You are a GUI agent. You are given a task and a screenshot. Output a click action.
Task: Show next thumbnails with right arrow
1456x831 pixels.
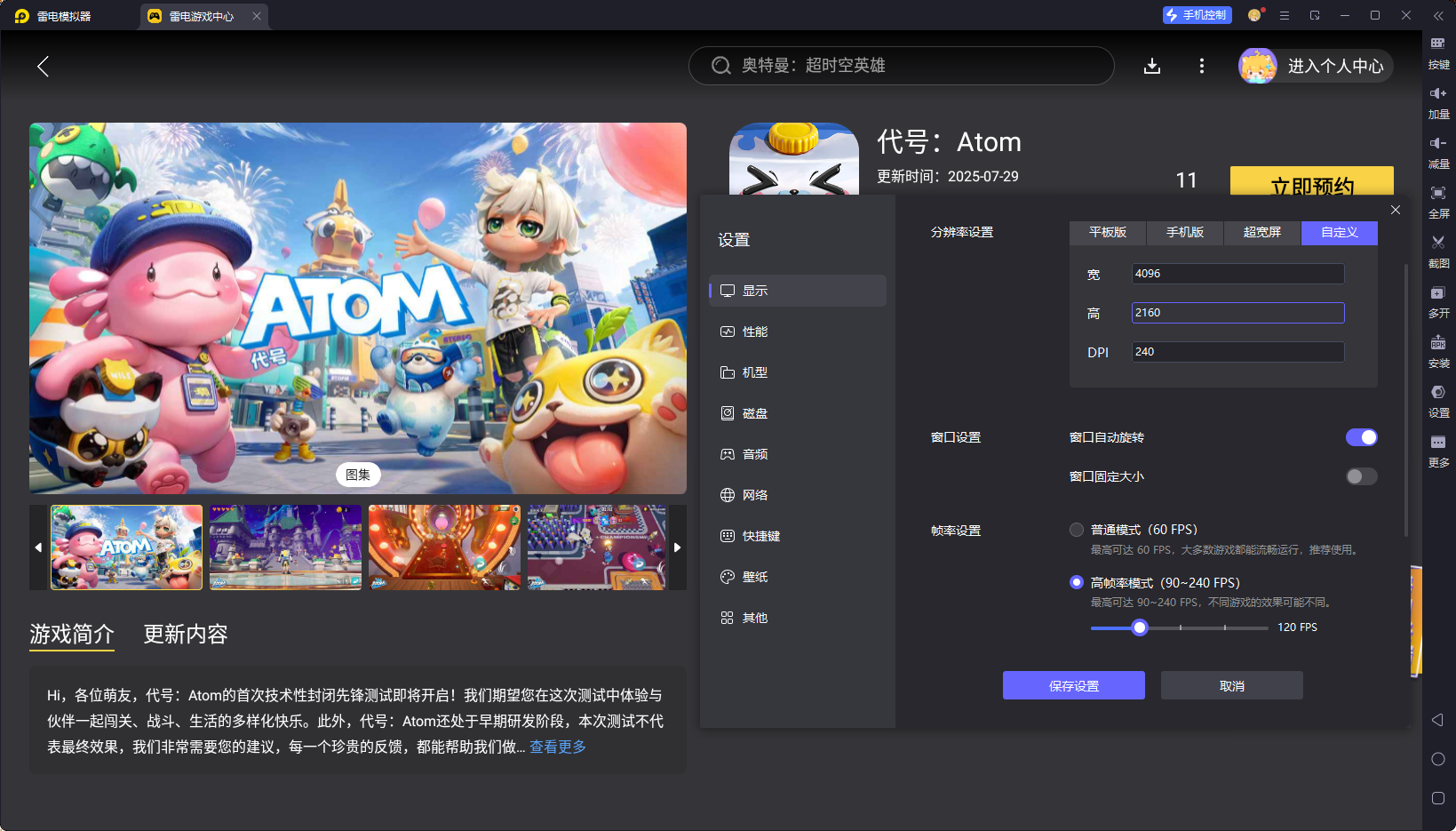coord(677,547)
